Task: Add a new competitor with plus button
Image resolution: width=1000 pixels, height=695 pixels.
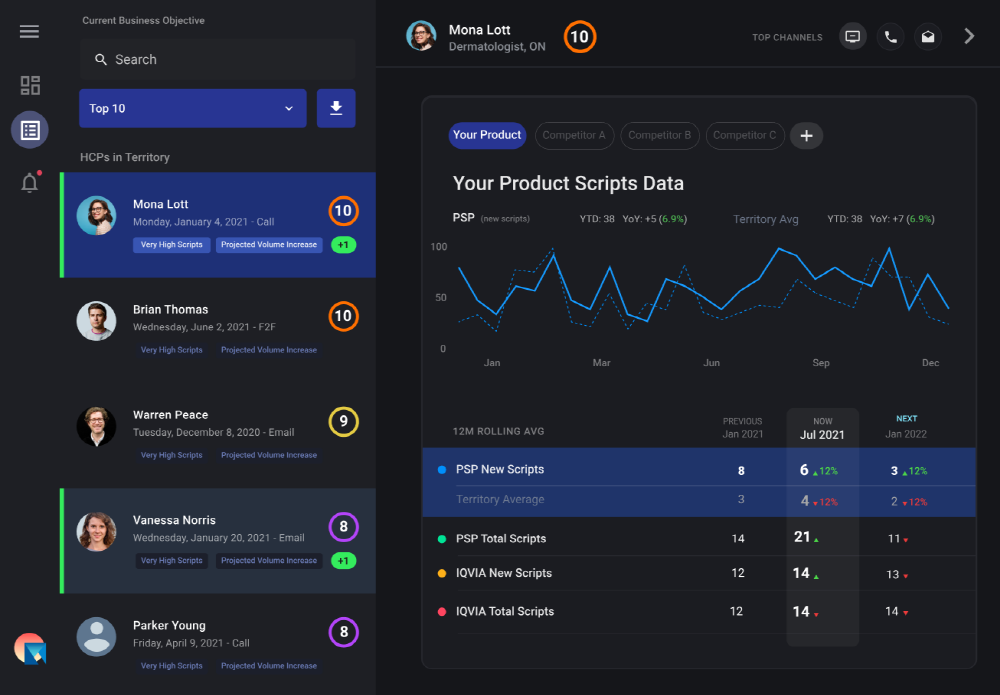Action: tap(806, 136)
